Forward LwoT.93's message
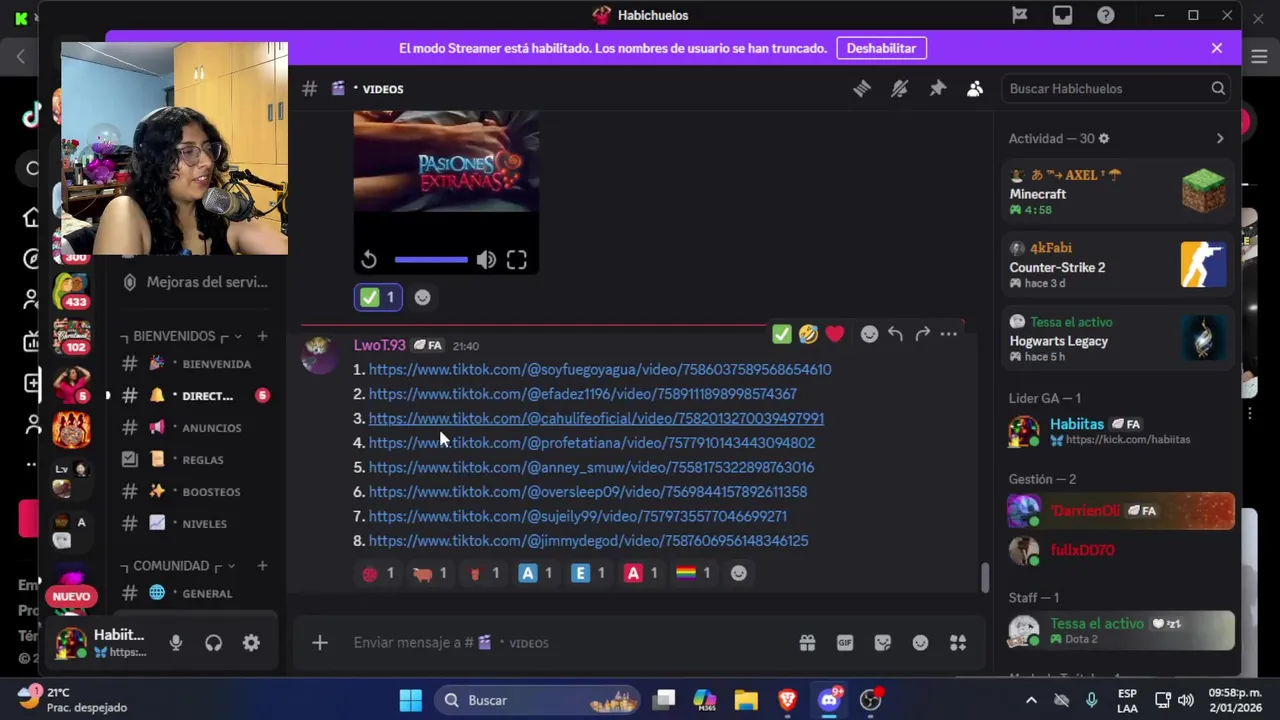Screen dimensions: 1280x720 pos(922,334)
